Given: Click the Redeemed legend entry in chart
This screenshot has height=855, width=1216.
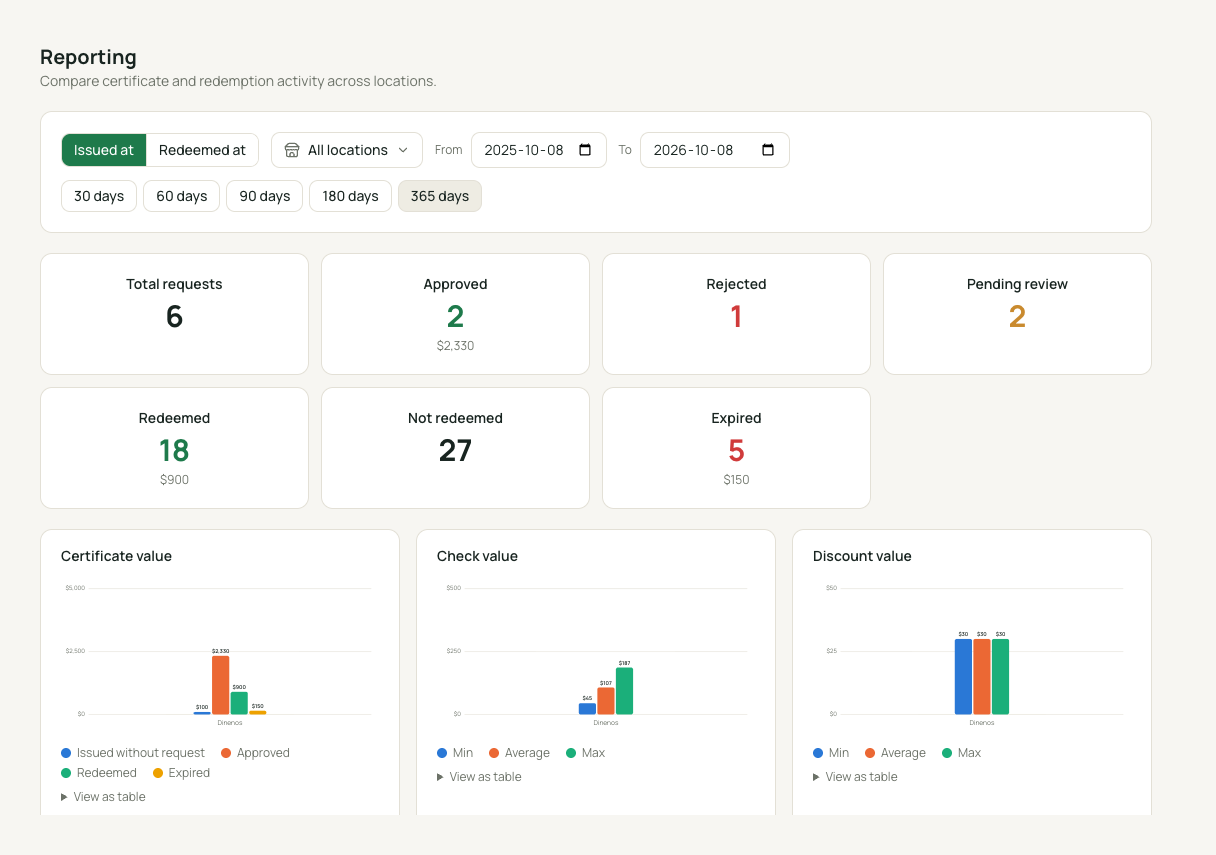Looking at the screenshot, I should [99, 773].
